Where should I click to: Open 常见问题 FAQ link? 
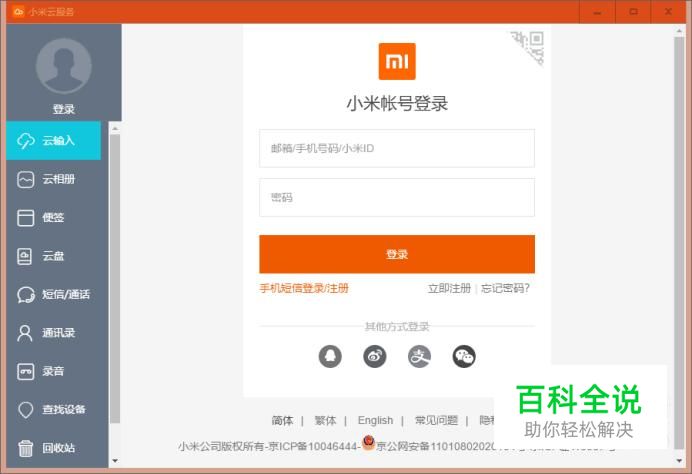click(436, 421)
